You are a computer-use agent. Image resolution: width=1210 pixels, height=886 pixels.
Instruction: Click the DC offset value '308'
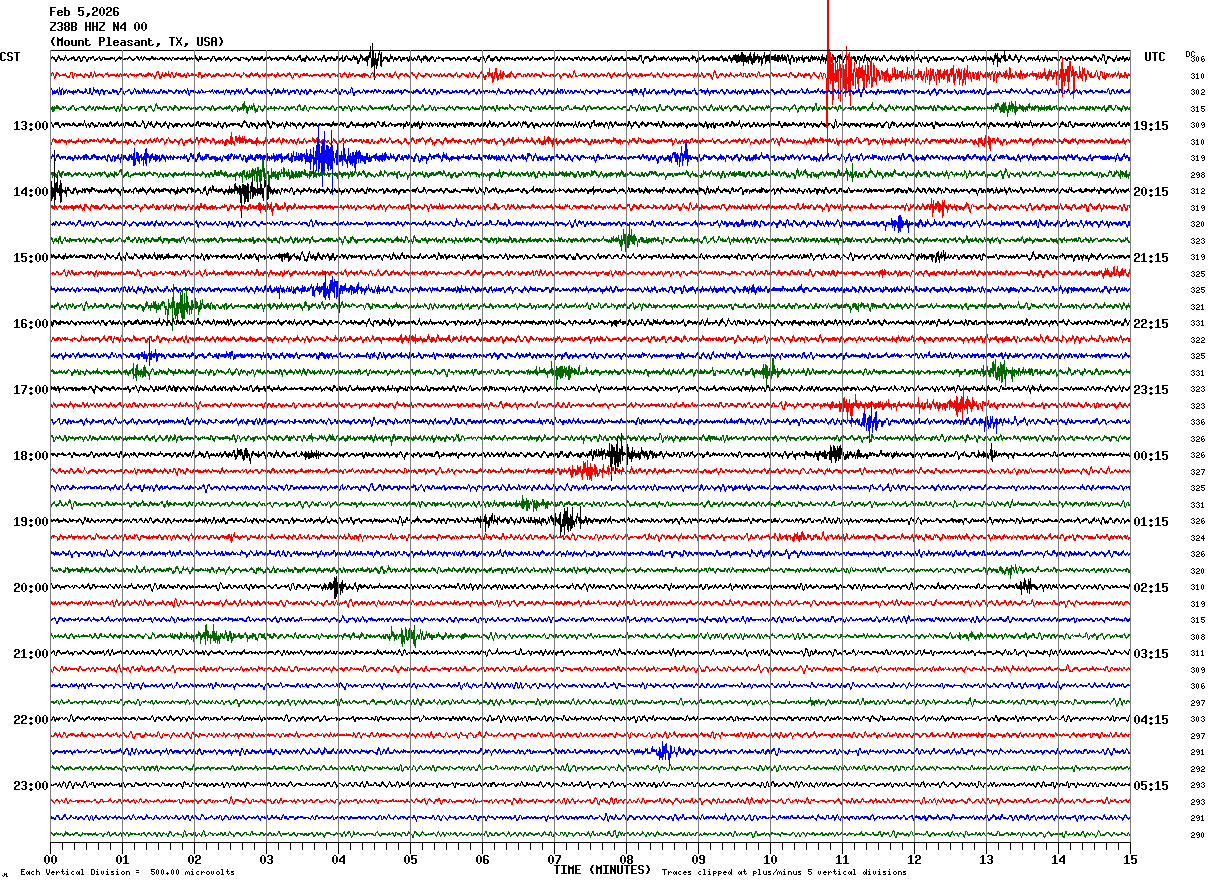1197,637
